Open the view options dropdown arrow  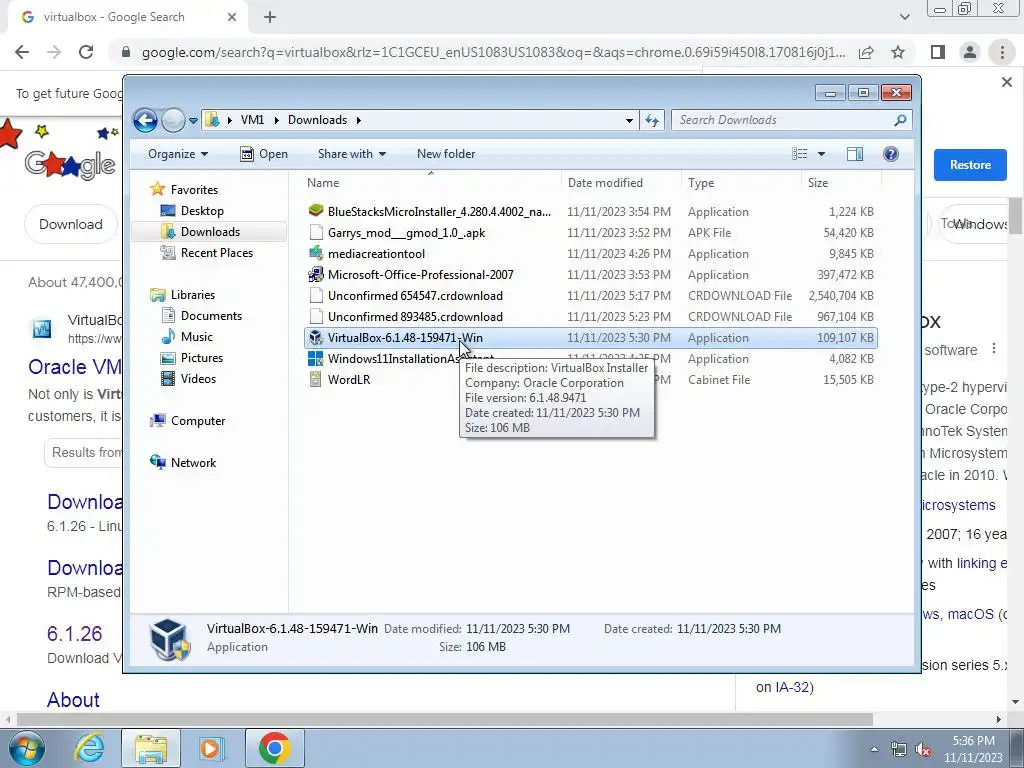pos(822,154)
